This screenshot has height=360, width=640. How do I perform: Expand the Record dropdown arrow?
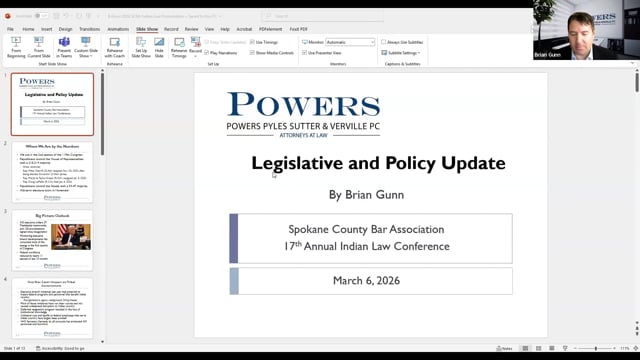pyautogui.click(x=196, y=56)
